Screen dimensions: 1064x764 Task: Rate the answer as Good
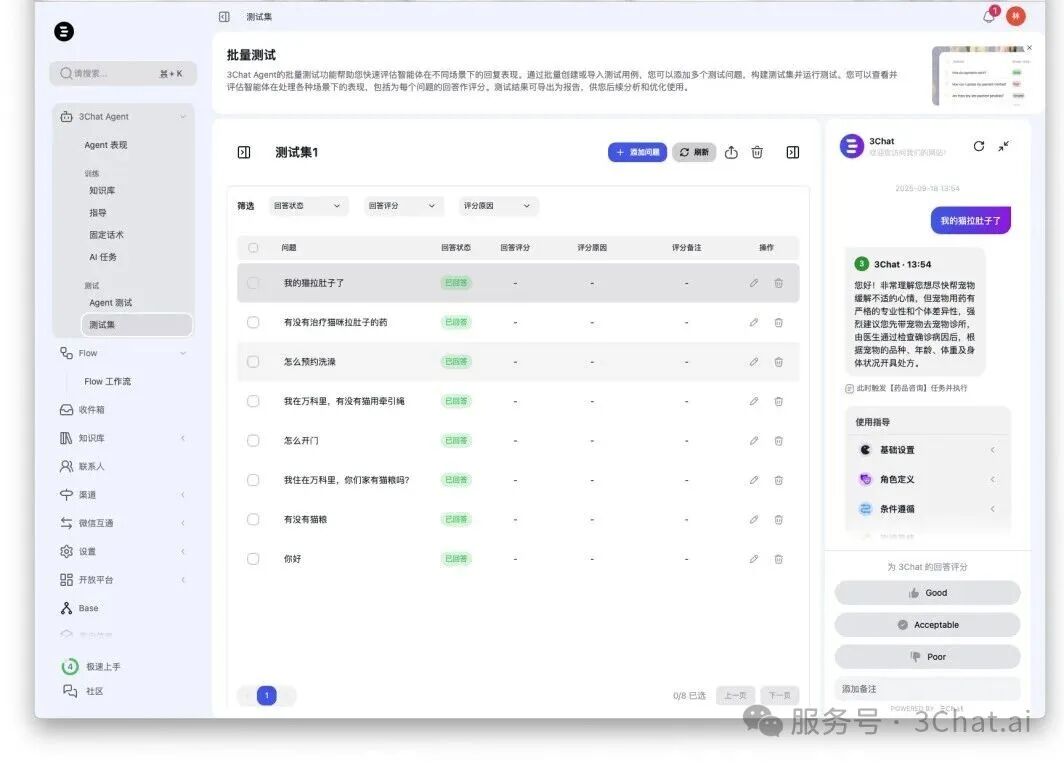(928, 592)
